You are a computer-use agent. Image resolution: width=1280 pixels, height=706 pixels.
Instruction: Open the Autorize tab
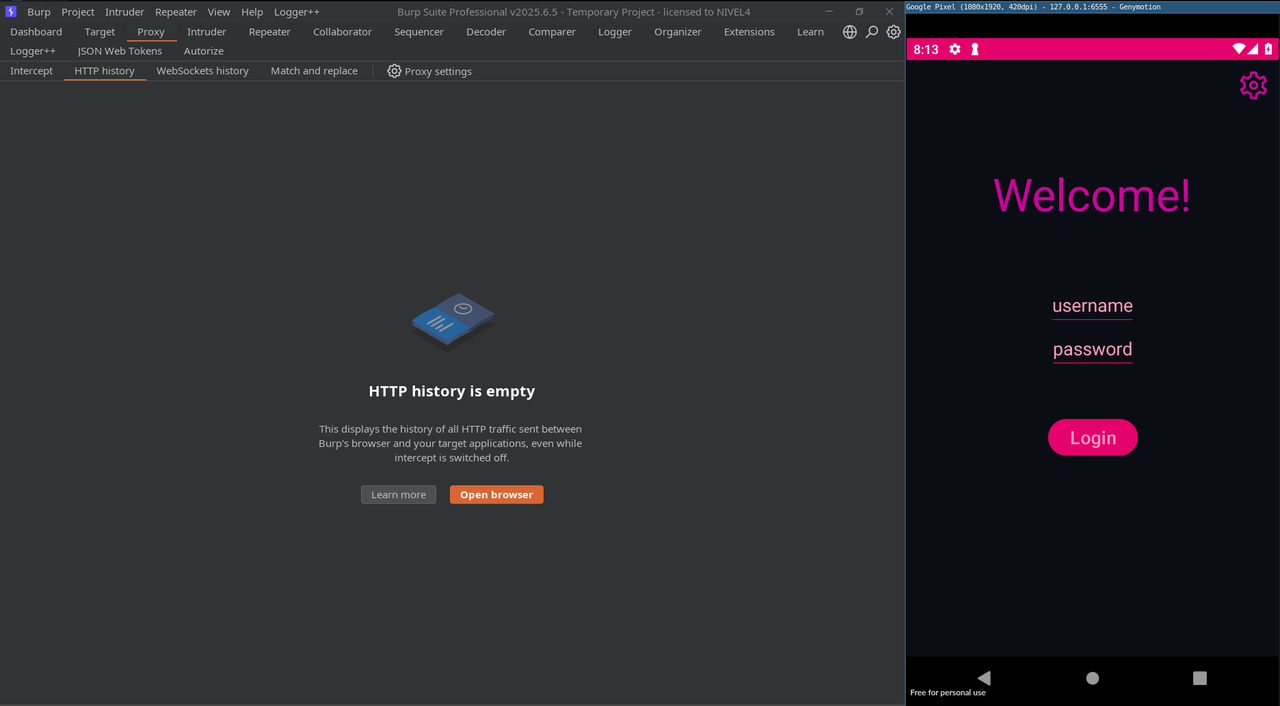204,51
